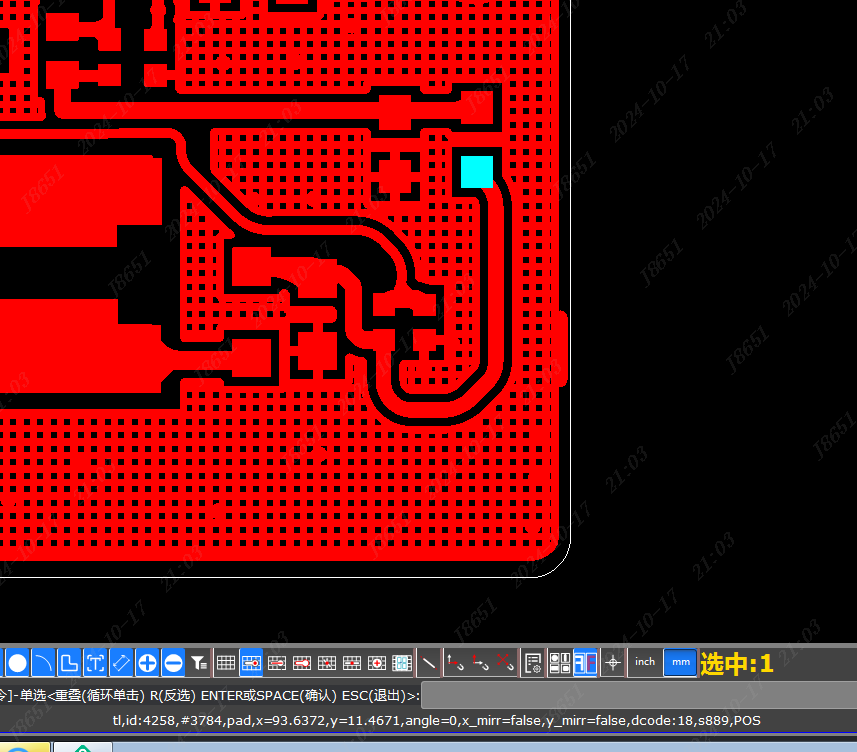Activate the text insert tool
Screen dimensions: 857x752
[95, 662]
